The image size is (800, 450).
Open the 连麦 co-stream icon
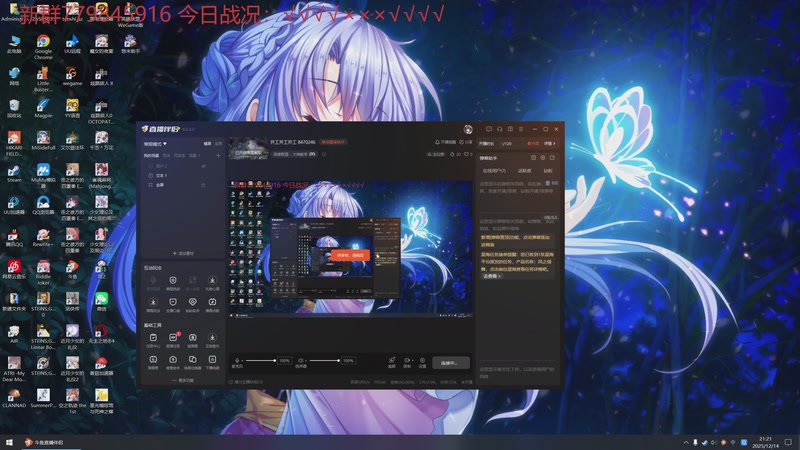point(392,362)
